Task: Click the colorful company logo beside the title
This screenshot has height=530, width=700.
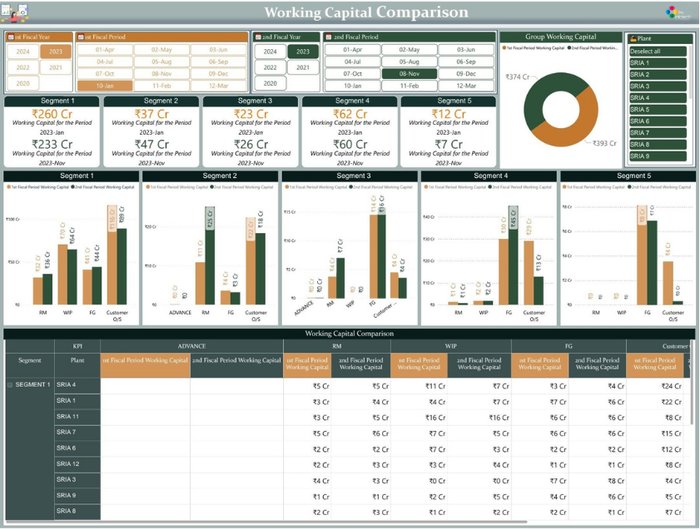Action: click(677, 13)
